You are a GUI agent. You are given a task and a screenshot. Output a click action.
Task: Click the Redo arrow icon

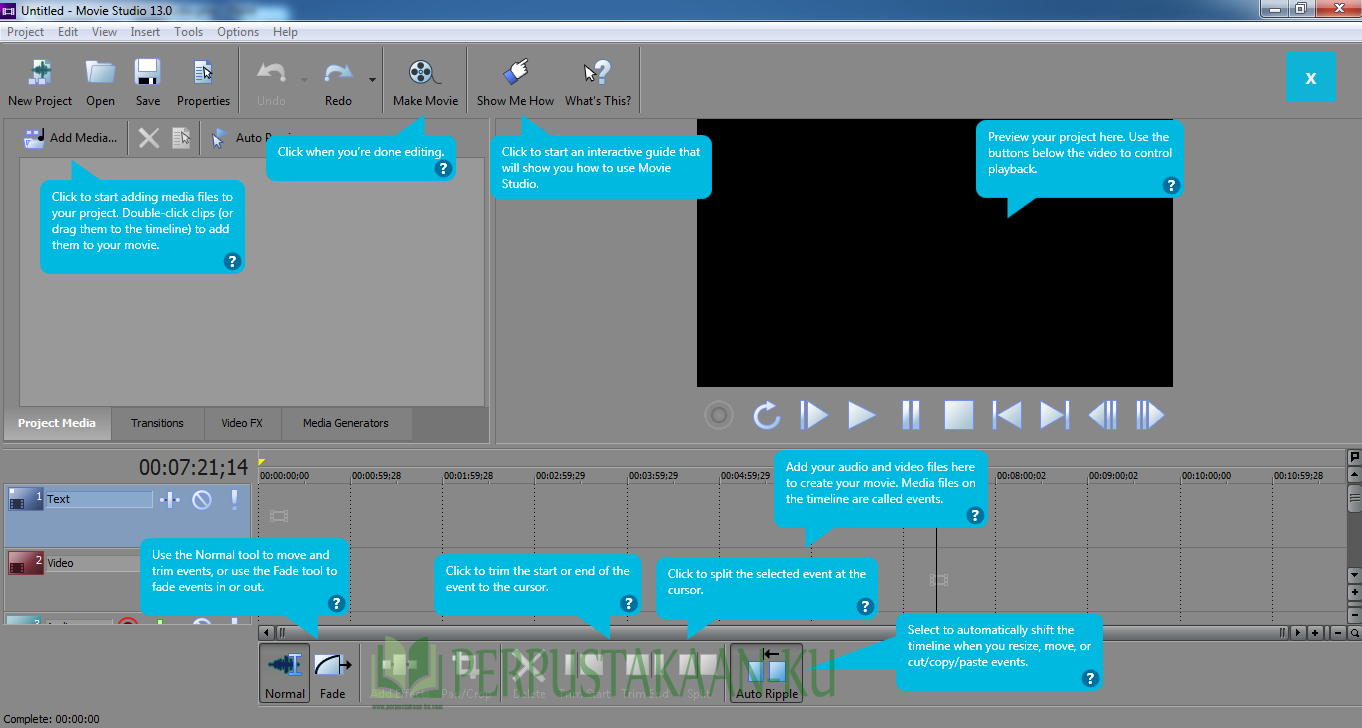[338, 73]
